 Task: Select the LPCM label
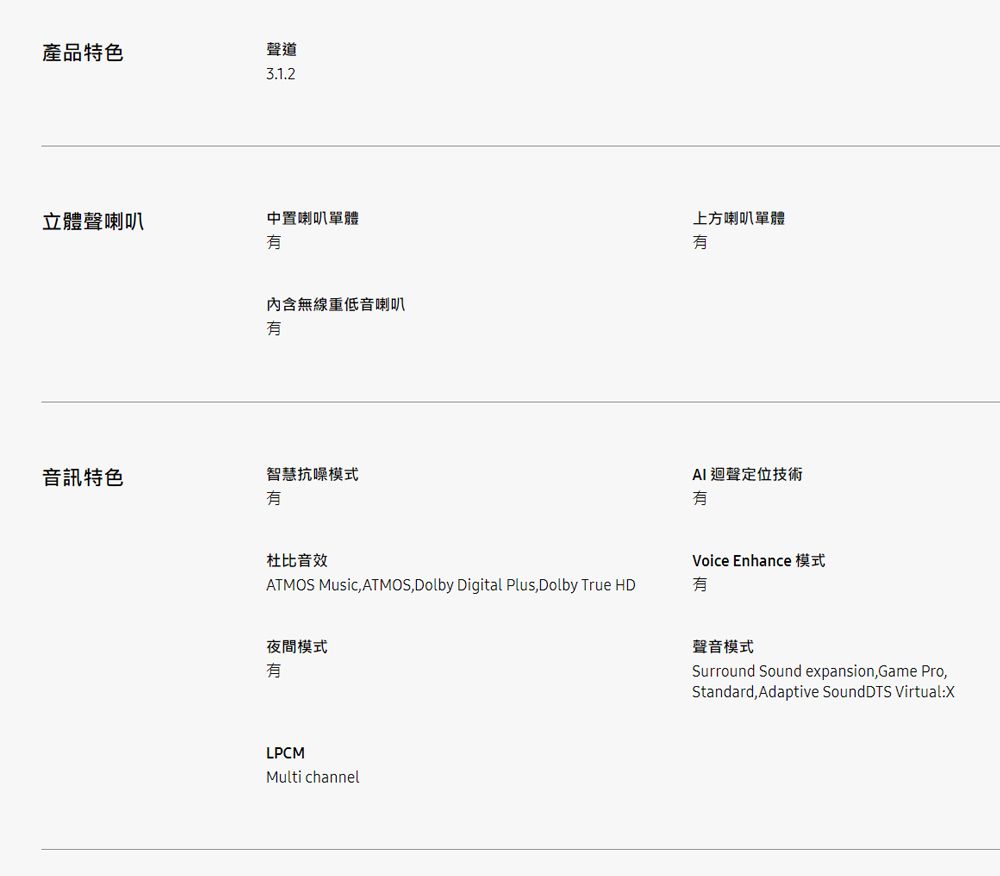[285, 753]
